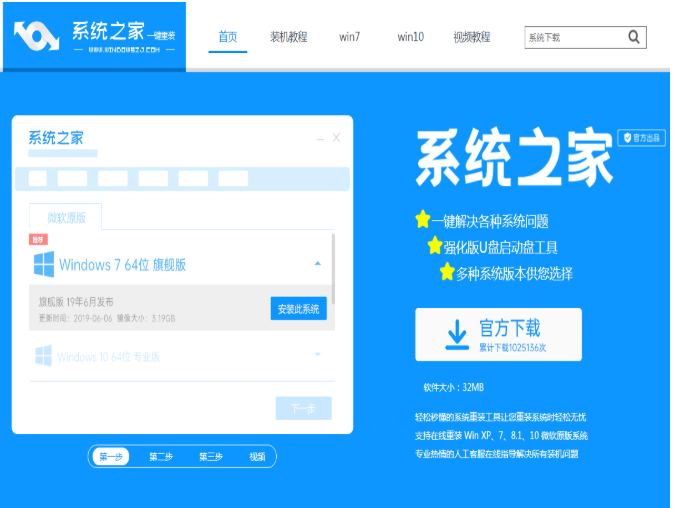Viewport: 676px width, 508px height.
Task: Click the text 更新时间: 2019-06-06
Action: (75, 318)
